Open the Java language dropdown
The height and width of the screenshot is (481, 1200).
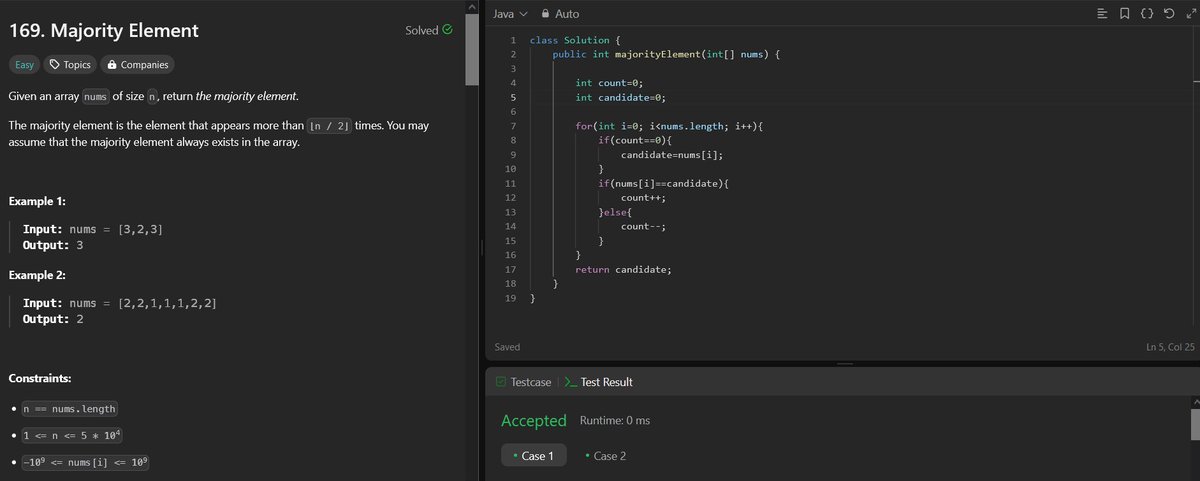click(509, 14)
